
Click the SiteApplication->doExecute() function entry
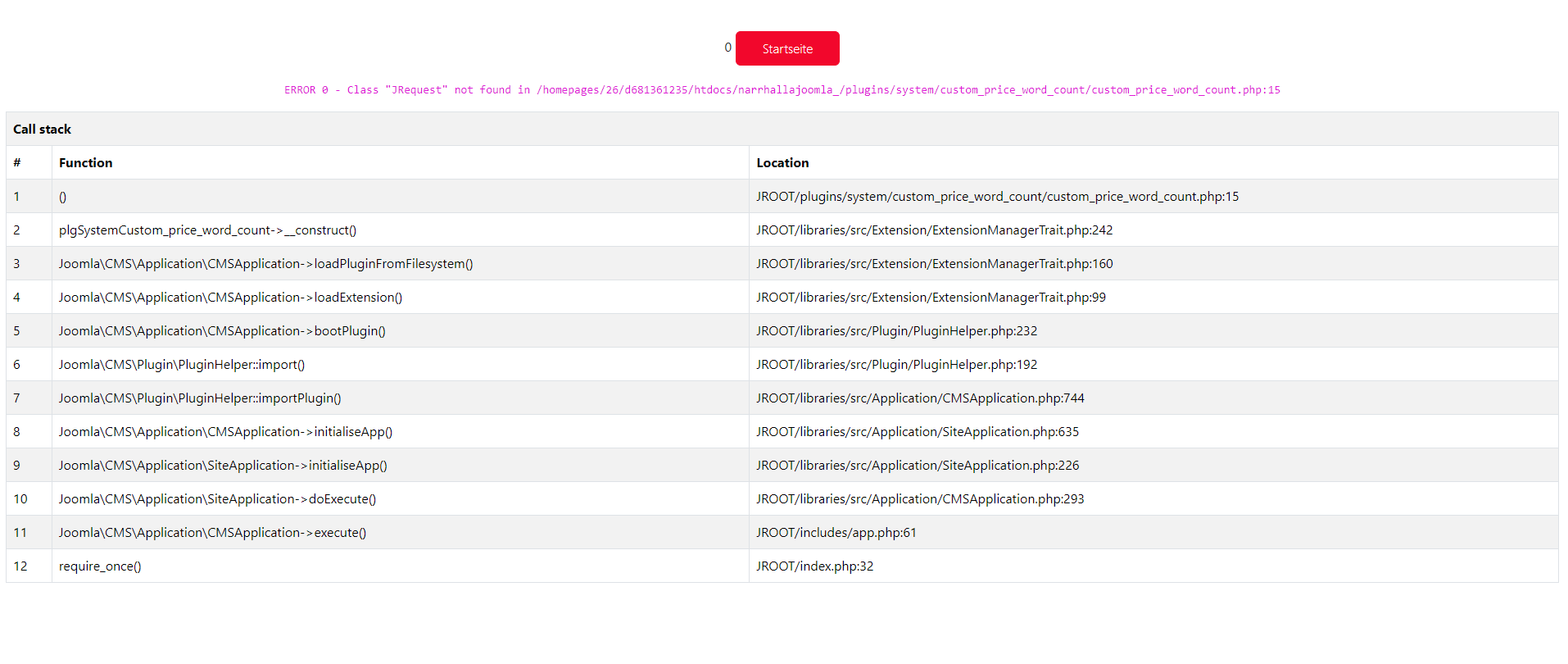click(217, 499)
